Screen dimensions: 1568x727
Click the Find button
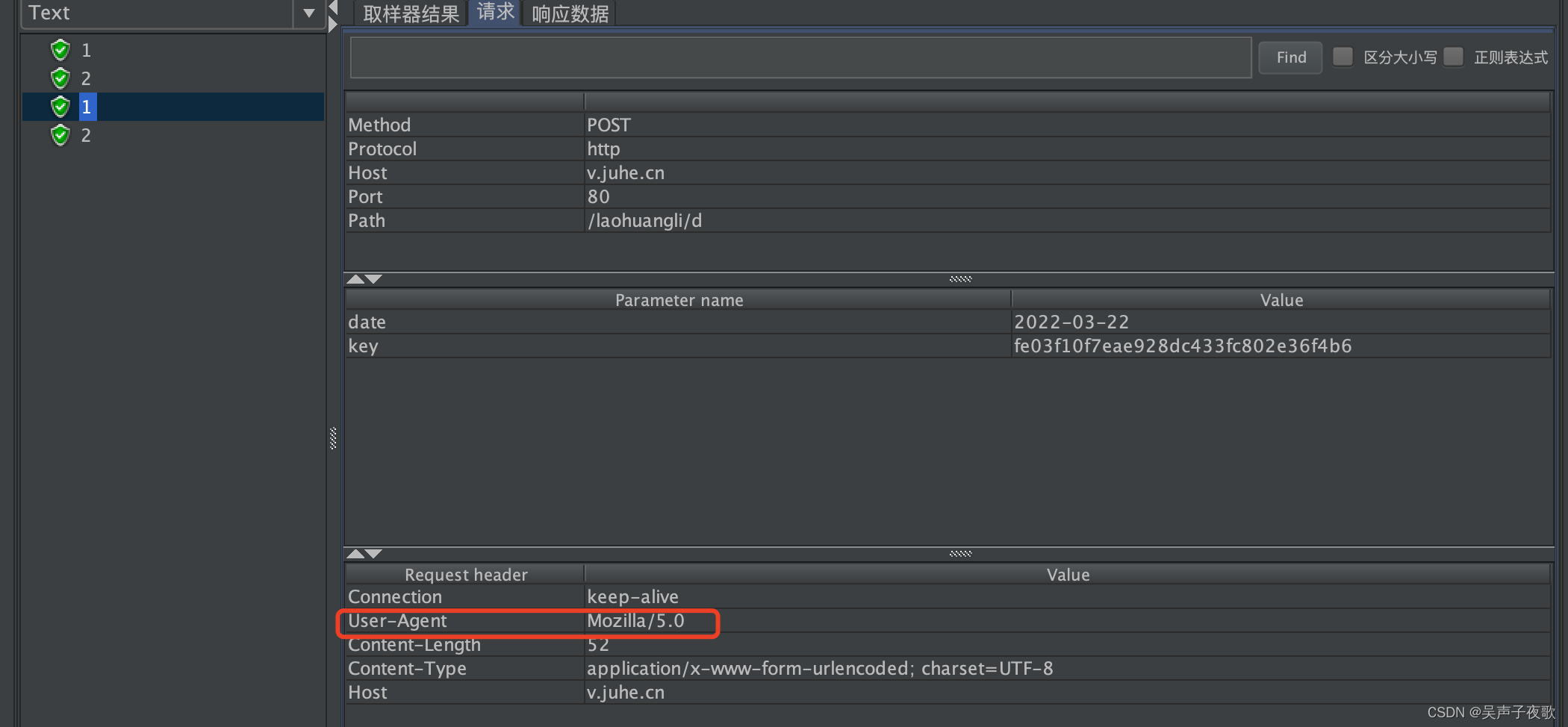pyautogui.click(x=1291, y=57)
